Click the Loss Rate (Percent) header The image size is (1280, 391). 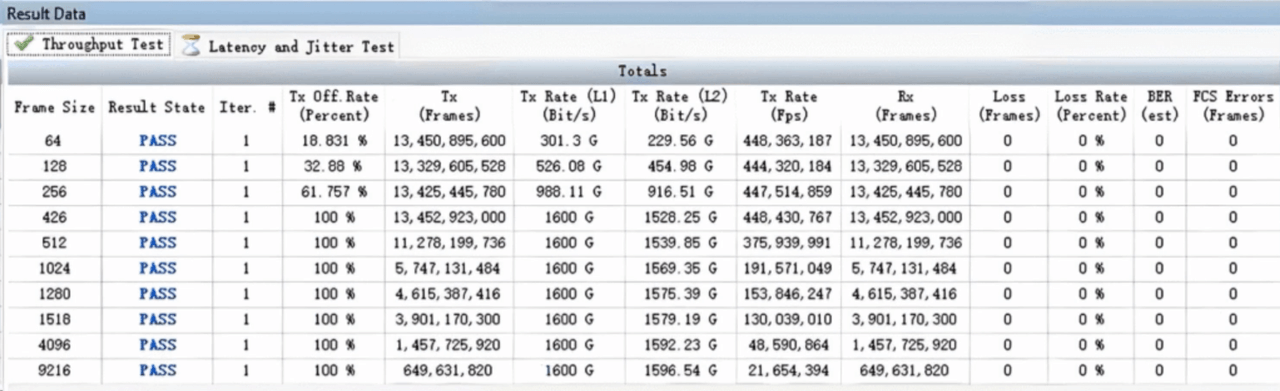point(1091,106)
